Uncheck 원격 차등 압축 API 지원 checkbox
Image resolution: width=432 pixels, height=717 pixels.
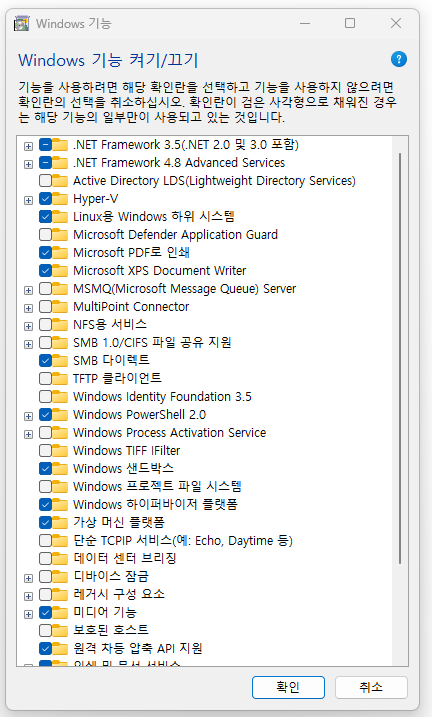pyautogui.click(x=45, y=648)
